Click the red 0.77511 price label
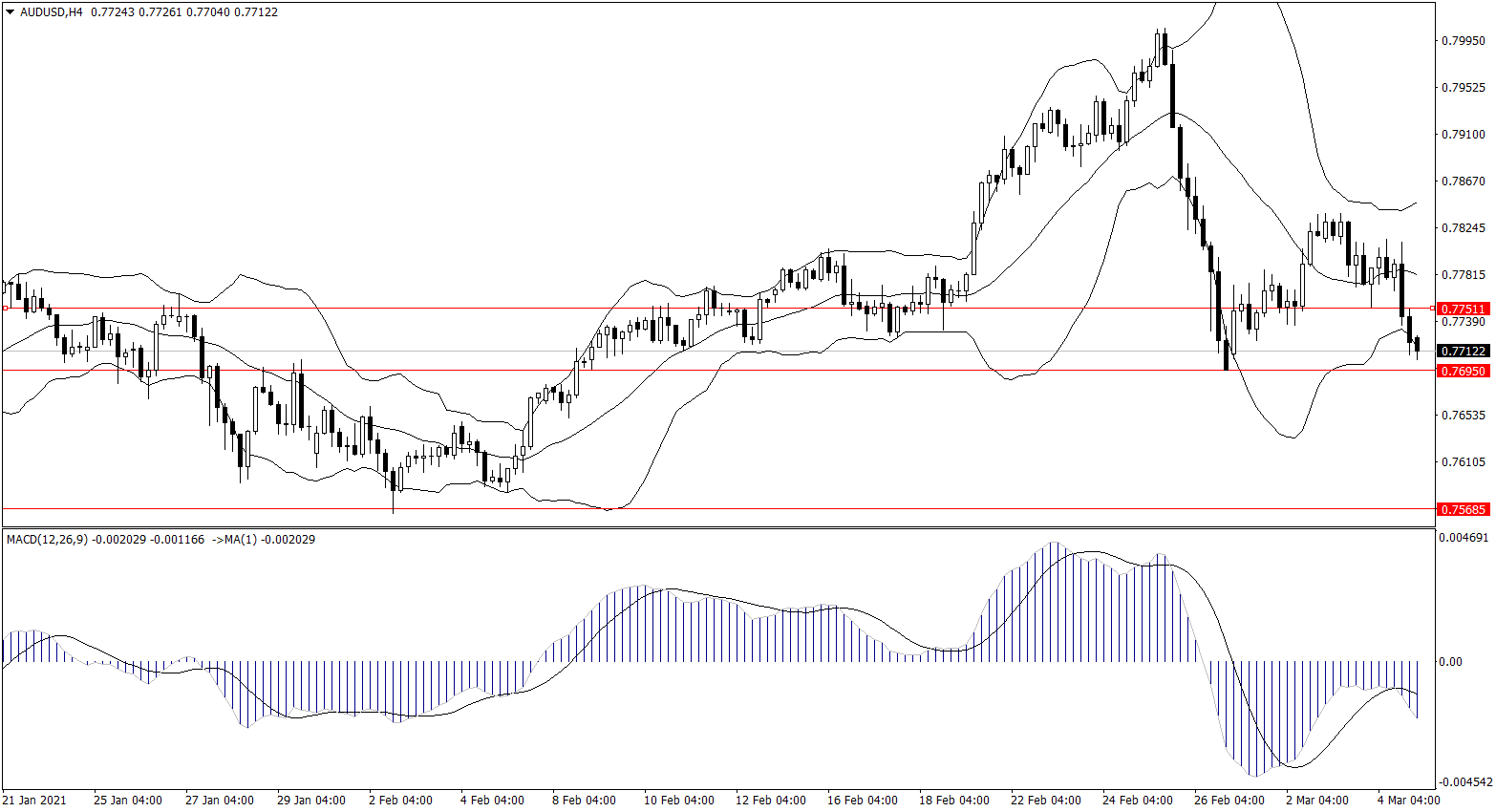 [x=1463, y=309]
